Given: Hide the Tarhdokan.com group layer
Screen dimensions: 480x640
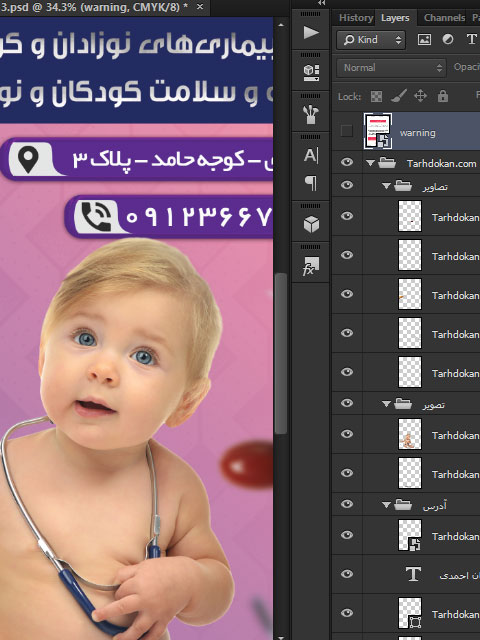Looking at the screenshot, I should point(347,162).
